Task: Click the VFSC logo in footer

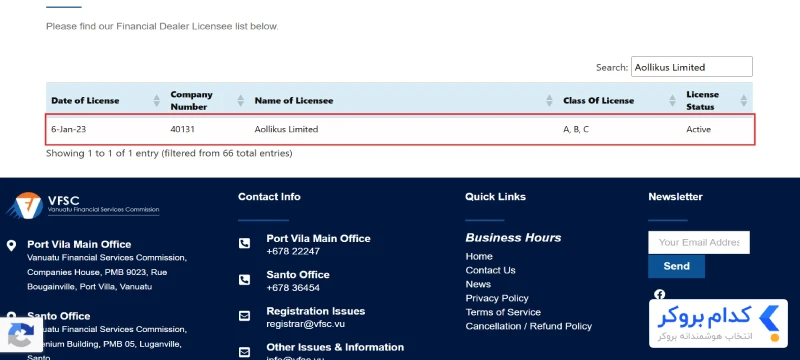Action: point(83,205)
